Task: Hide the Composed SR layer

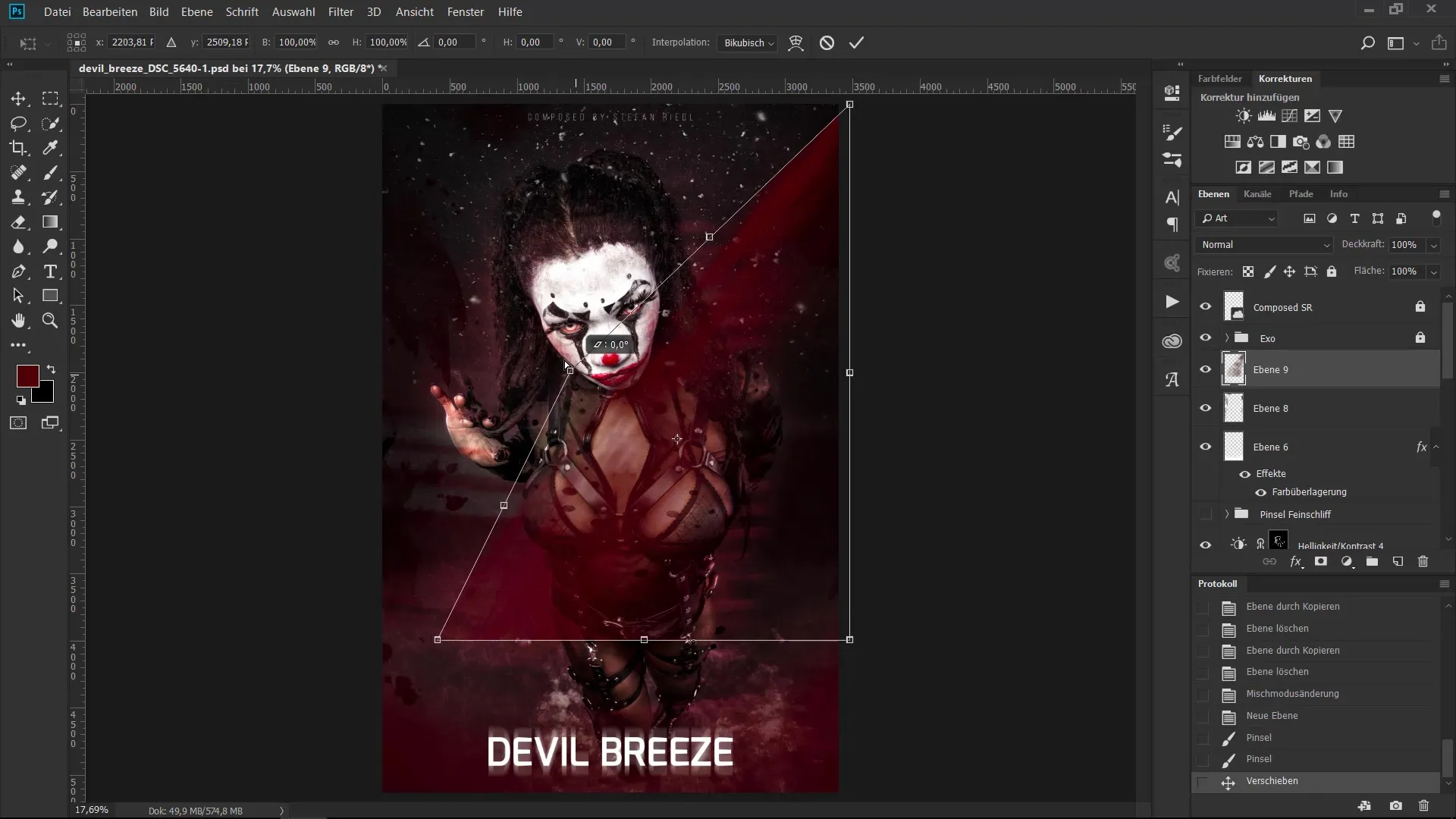Action: pos(1206,307)
